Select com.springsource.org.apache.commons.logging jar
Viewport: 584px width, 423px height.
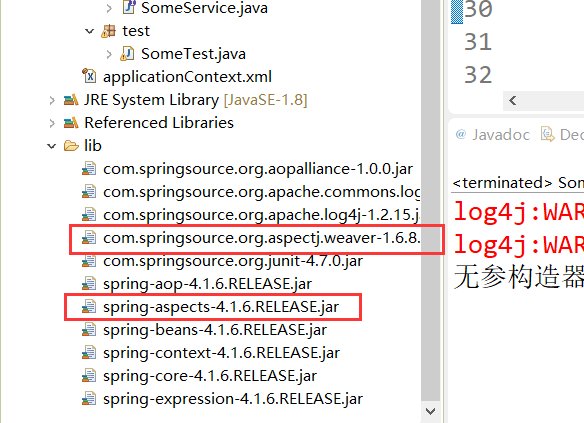pyautogui.click(x=262, y=192)
